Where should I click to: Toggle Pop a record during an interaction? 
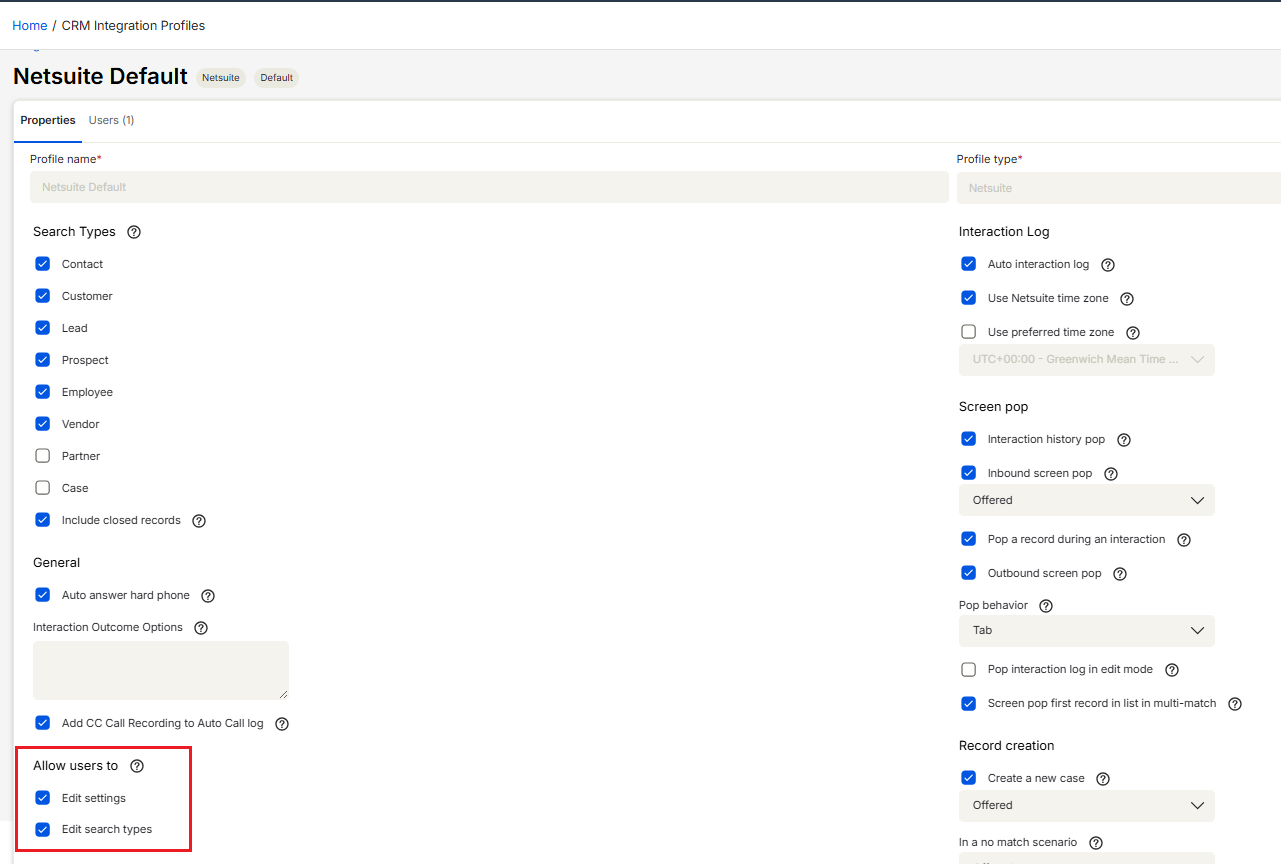click(969, 539)
